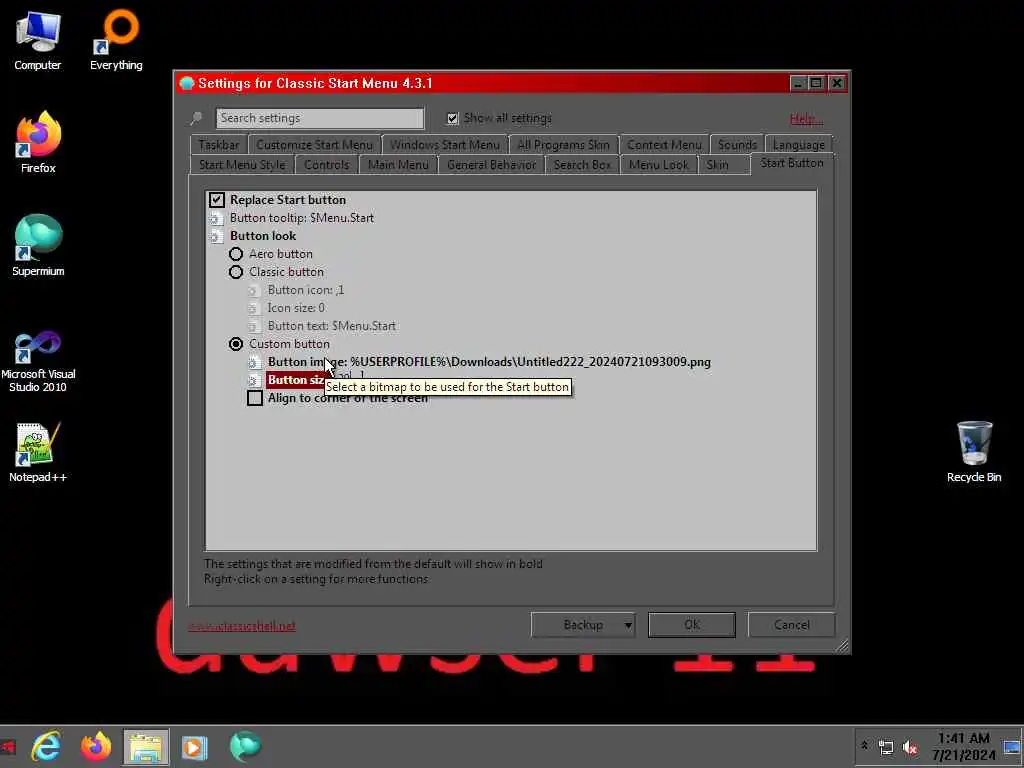Switch to the Context Menu tab
This screenshot has height=768, width=1024.
pos(664,144)
